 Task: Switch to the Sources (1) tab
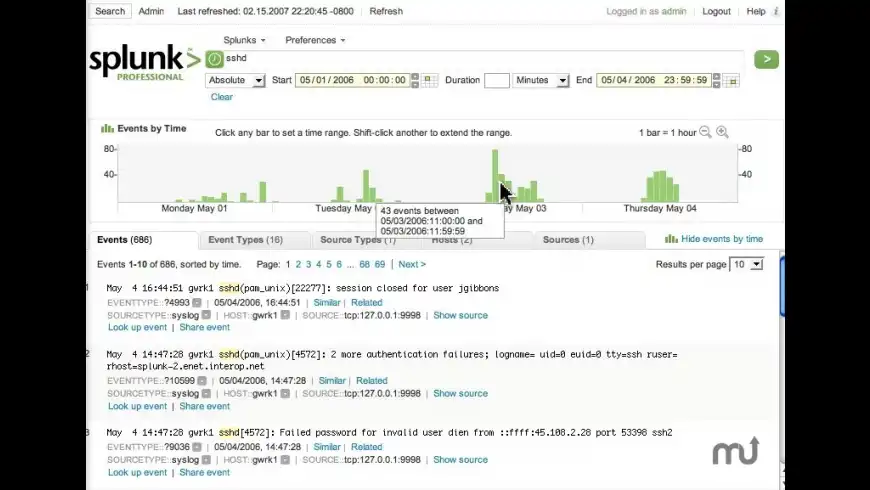[x=568, y=240]
